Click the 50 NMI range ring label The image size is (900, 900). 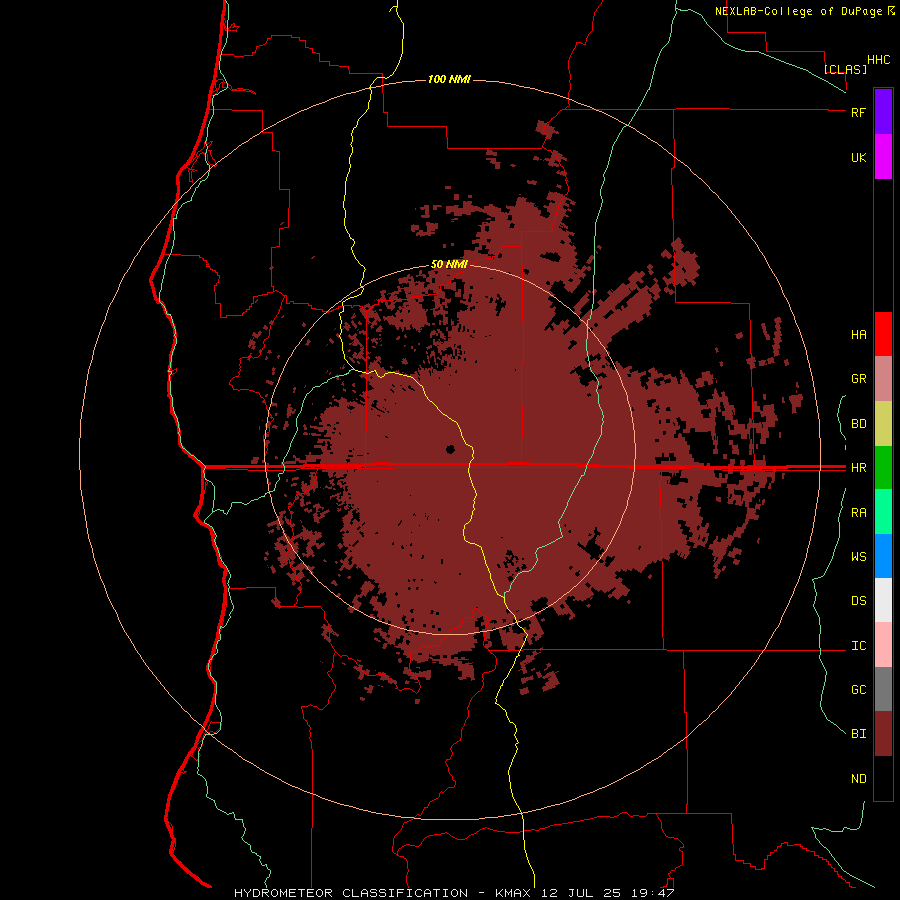coord(449,264)
